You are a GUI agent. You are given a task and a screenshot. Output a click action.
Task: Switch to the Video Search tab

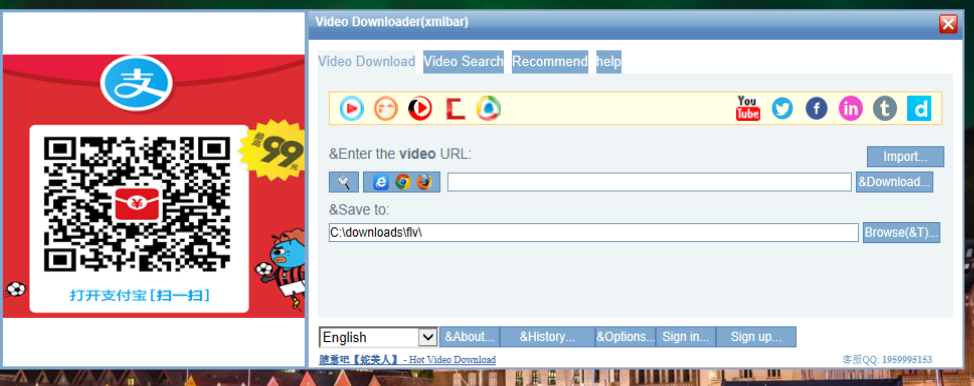pos(463,62)
